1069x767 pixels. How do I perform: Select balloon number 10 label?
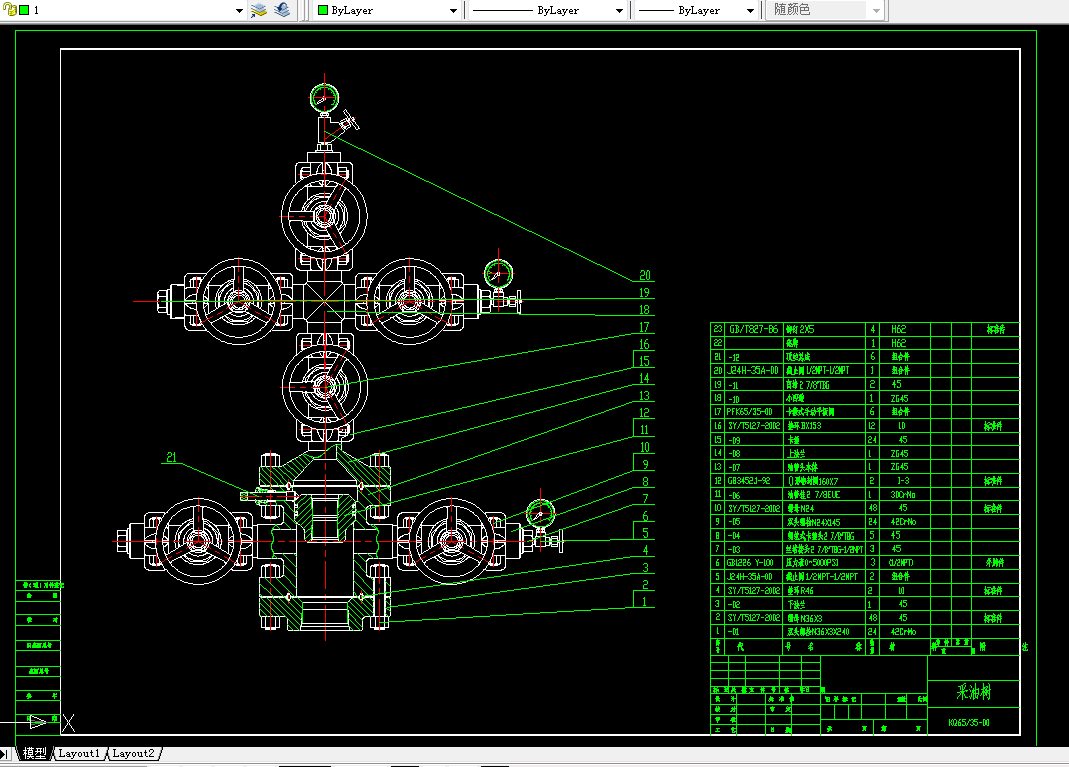pyautogui.click(x=644, y=447)
